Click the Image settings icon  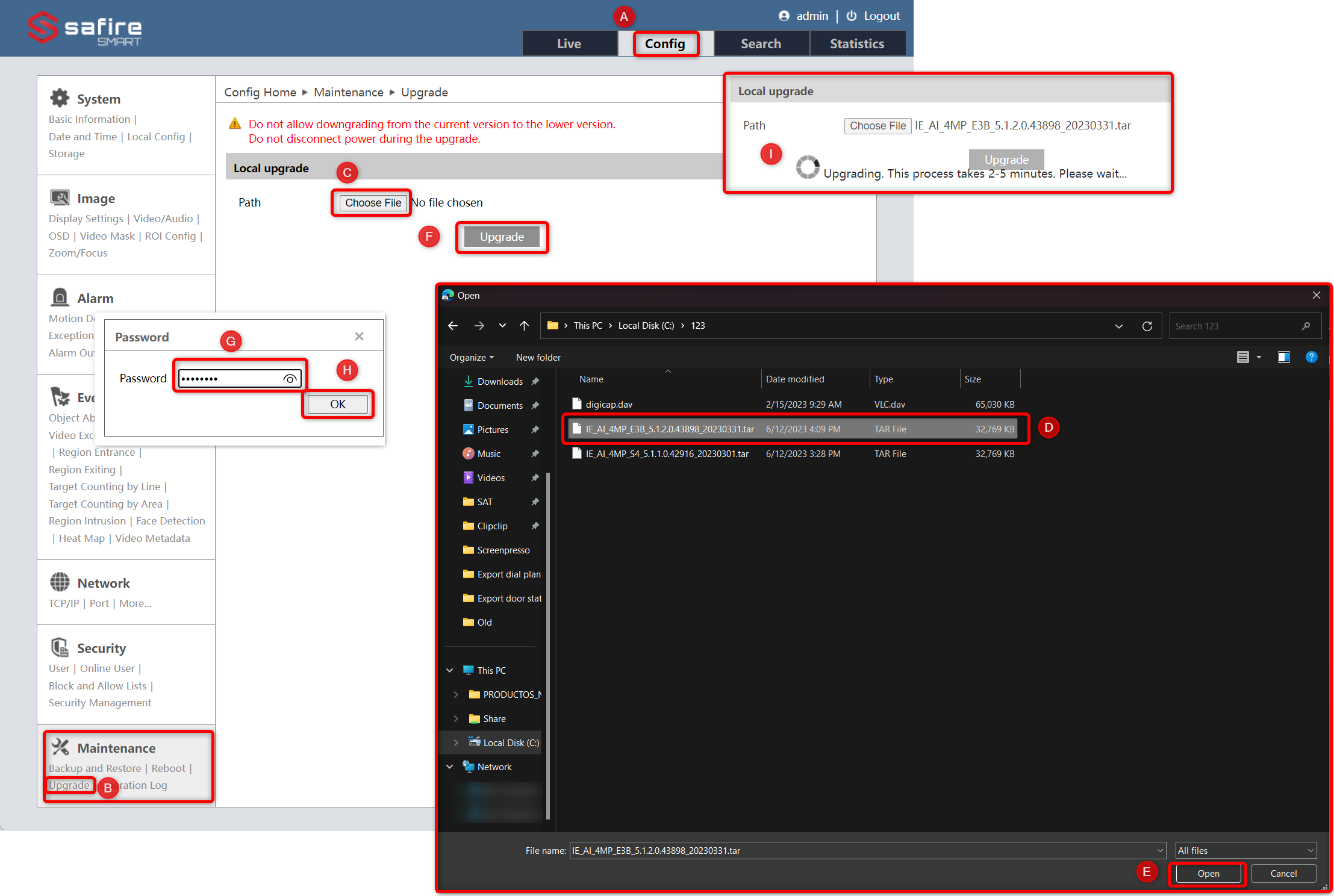[60, 198]
